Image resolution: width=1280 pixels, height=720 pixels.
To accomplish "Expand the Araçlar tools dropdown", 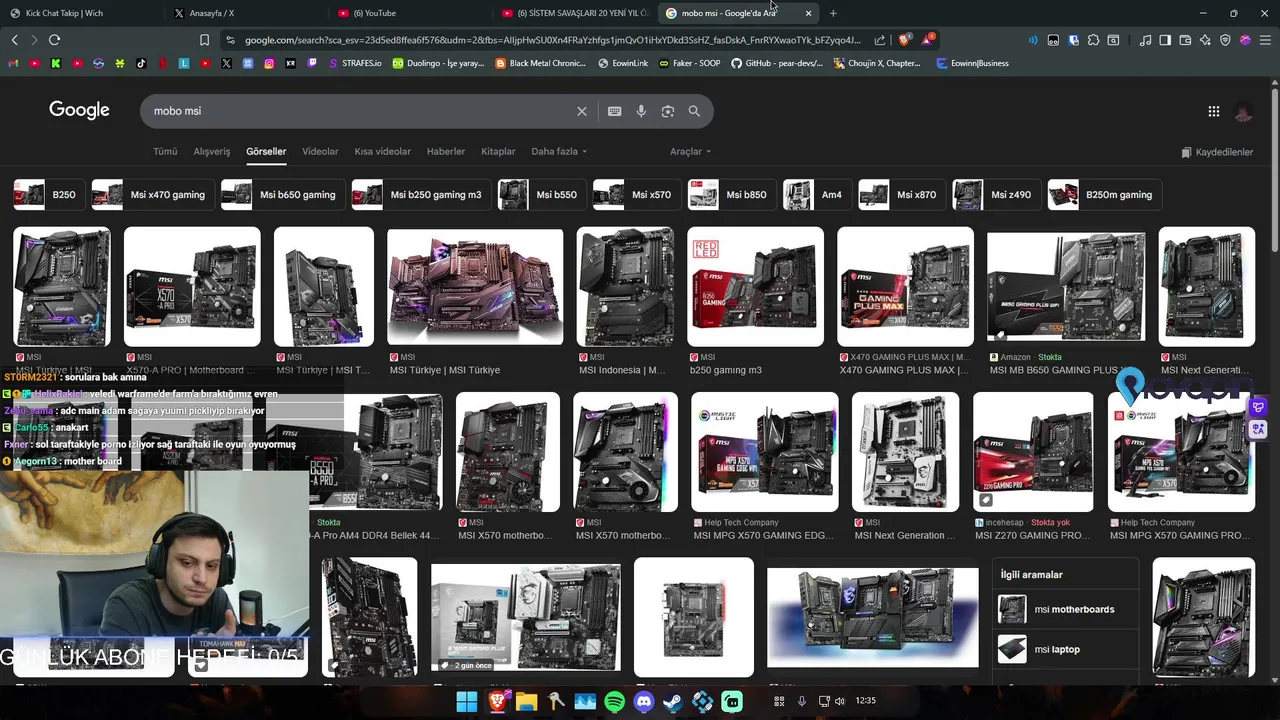I will (x=690, y=152).
